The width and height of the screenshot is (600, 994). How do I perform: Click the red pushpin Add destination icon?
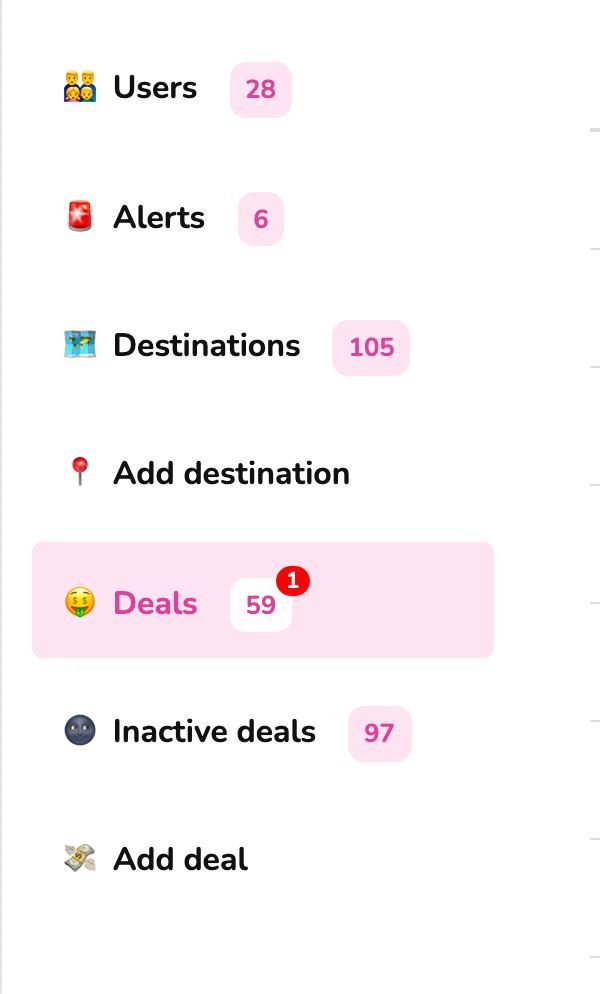tap(80, 472)
